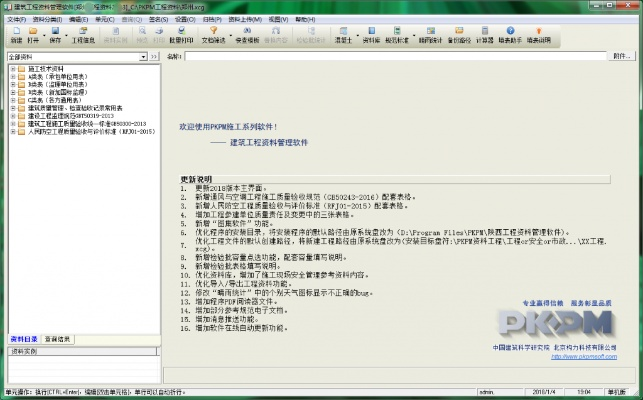Image resolution: width=643 pixels, height=400 pixels.
Task: Expand the 施工技术资料 tree node
Action: [x=11, y=68]
